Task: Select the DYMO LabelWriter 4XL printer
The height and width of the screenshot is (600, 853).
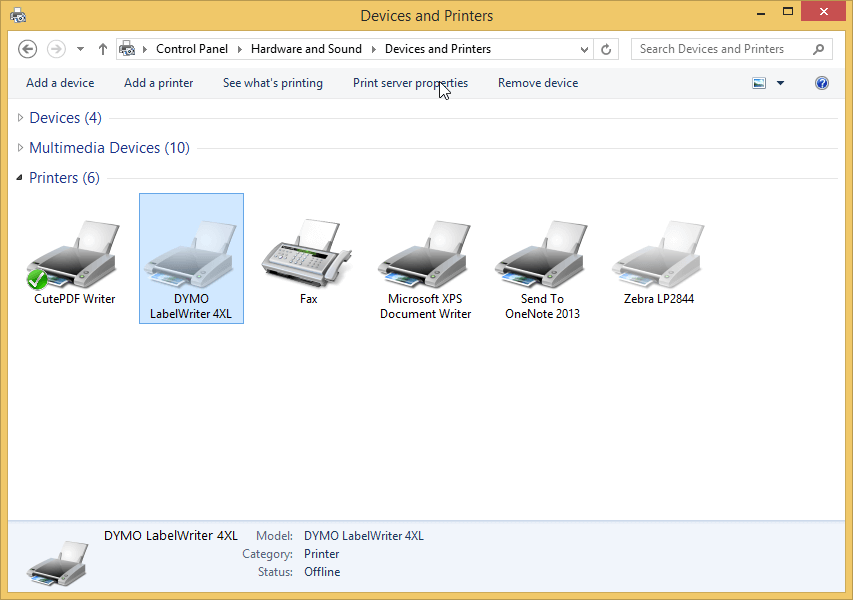Action: point(191,258)
